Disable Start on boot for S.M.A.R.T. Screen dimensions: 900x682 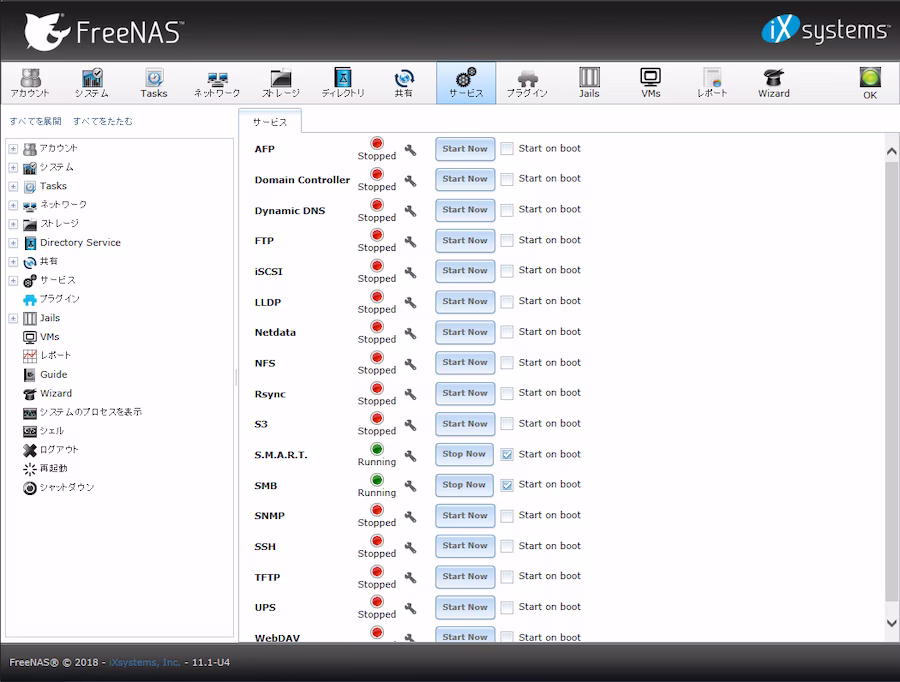(507, 455)
